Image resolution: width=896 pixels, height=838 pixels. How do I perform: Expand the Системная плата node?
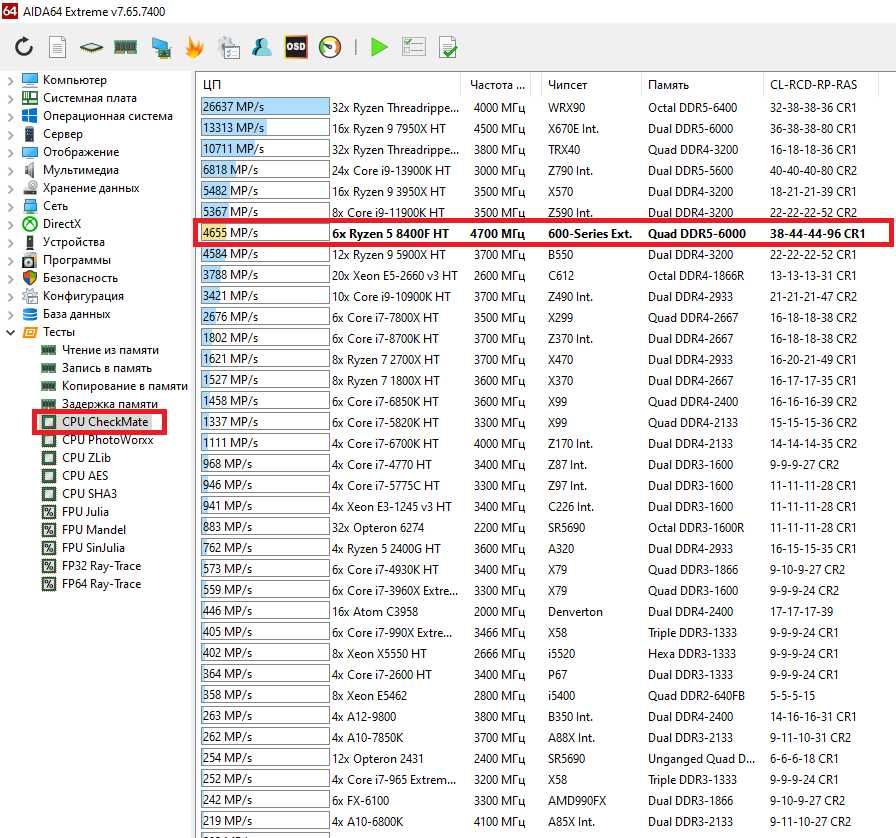10,98
